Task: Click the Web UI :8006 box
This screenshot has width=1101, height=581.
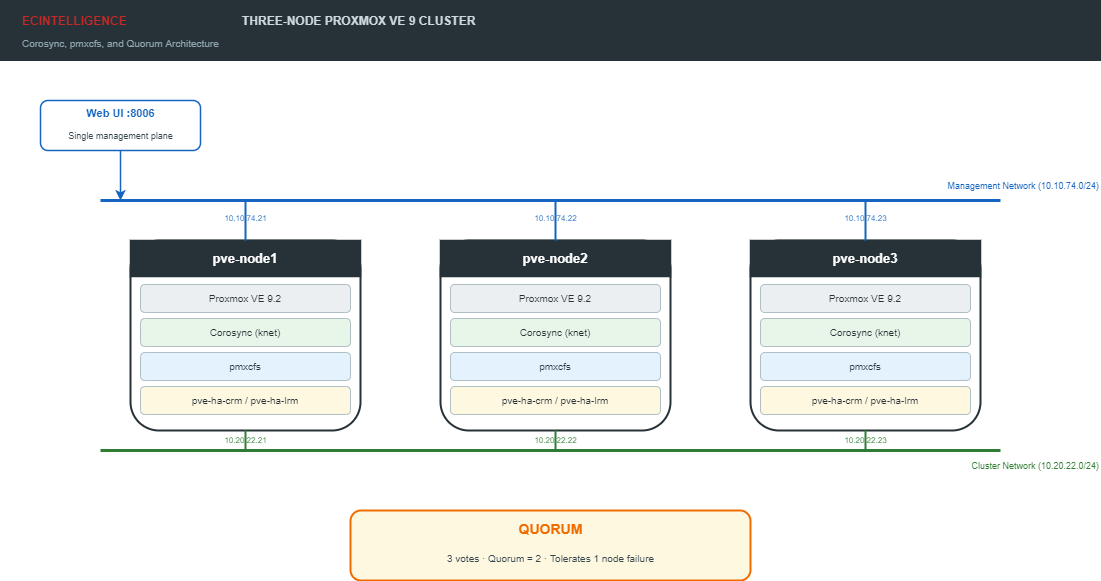Action: coord(120,125)
